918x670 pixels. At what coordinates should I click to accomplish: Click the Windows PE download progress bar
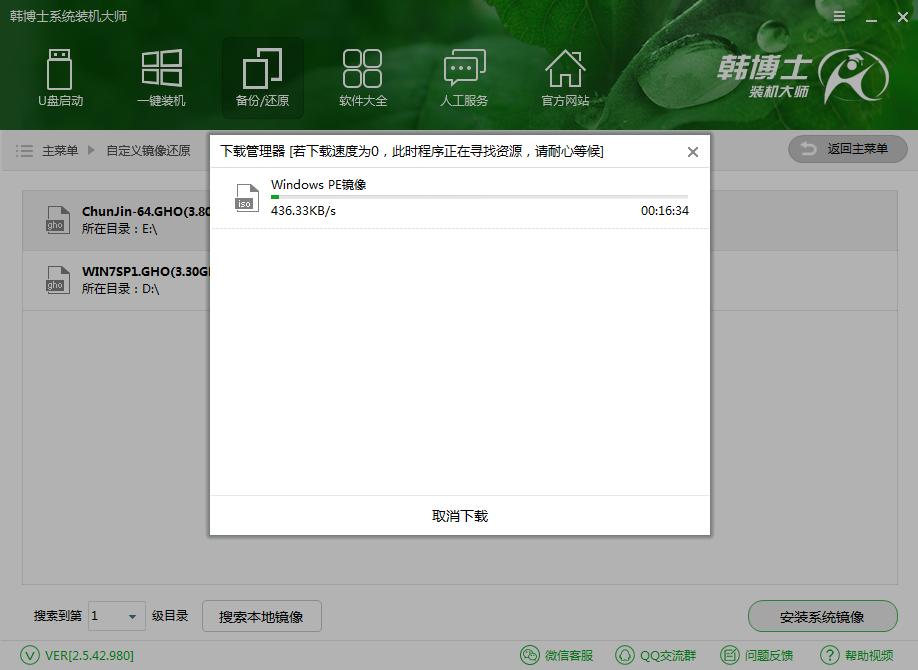pos(480,197)
